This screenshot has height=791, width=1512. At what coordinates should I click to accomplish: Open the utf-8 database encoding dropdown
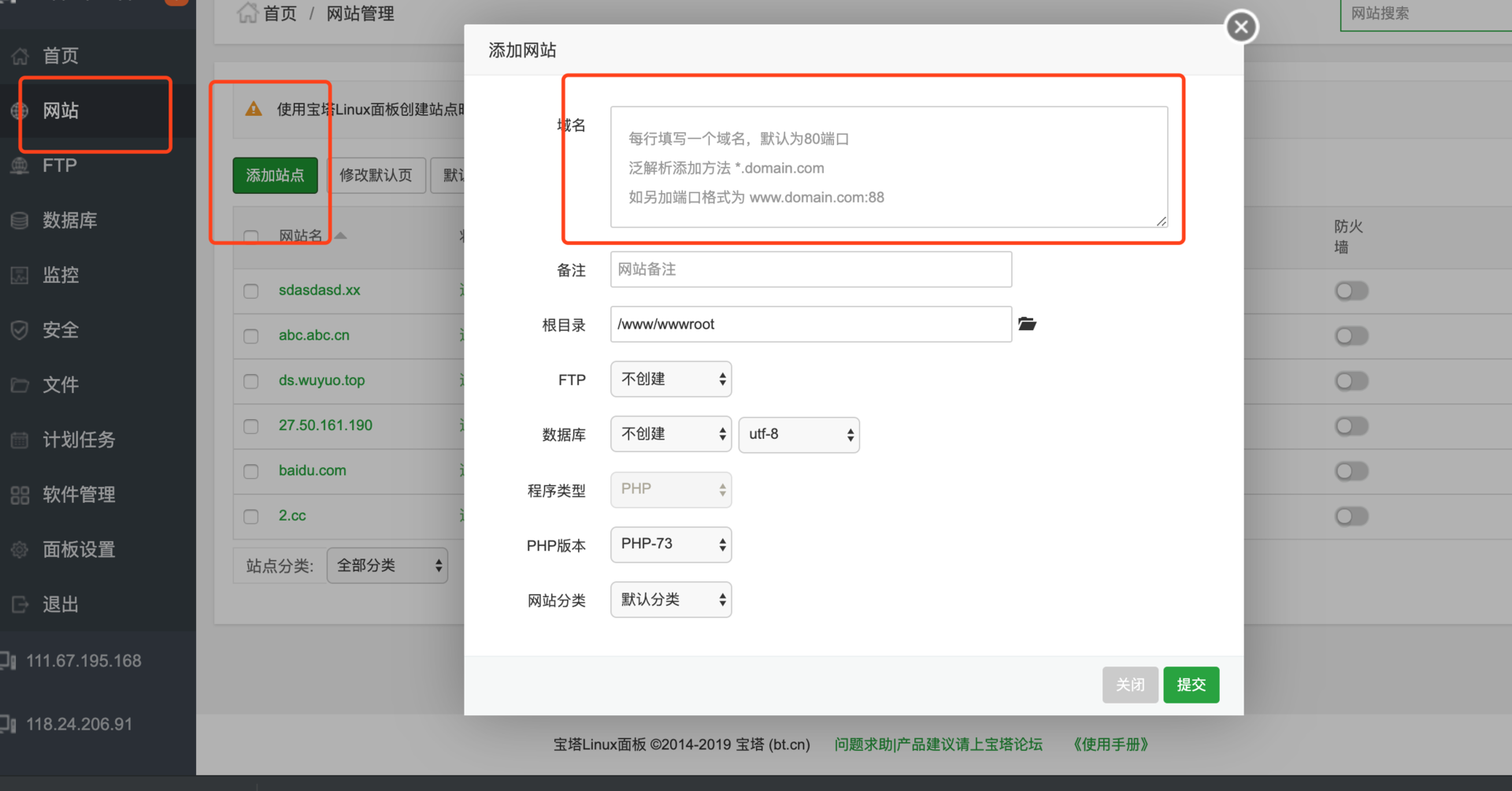799,435
